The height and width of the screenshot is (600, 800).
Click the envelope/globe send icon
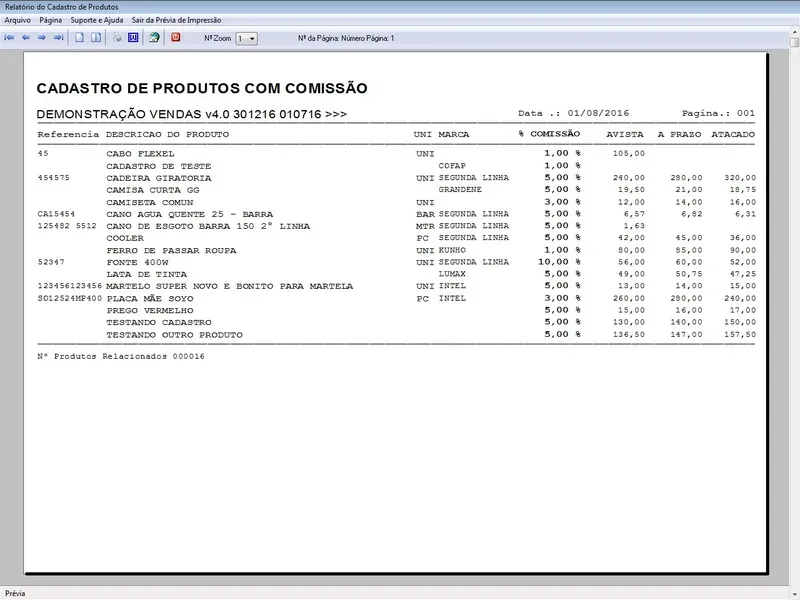(x=154, y=38)
